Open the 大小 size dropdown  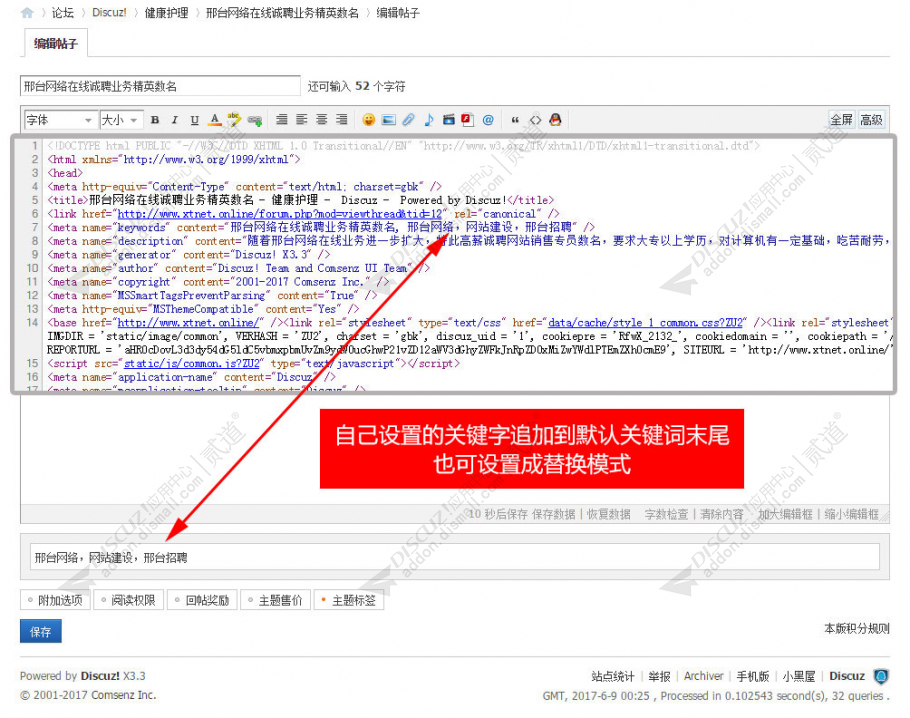click(121, 120)
